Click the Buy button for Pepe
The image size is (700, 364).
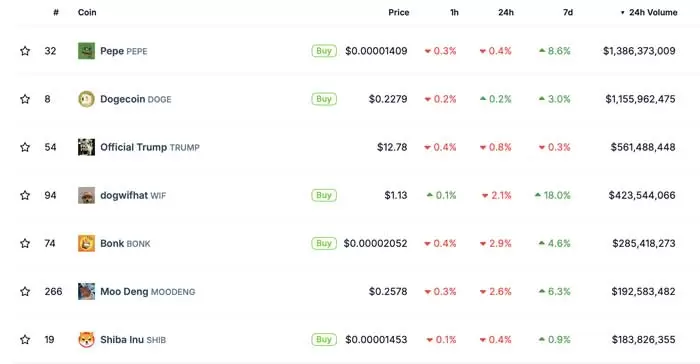coord(324,51)
